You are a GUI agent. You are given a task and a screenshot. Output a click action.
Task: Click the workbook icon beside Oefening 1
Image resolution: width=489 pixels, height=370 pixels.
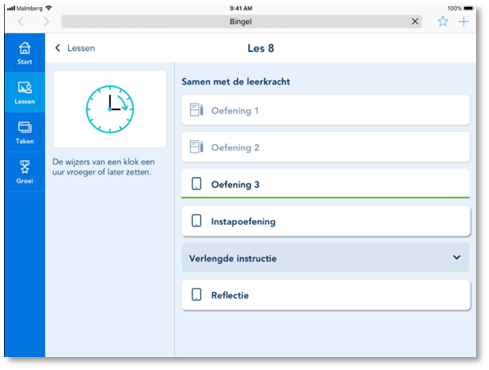pyautogui.click(x=196, y=110)
